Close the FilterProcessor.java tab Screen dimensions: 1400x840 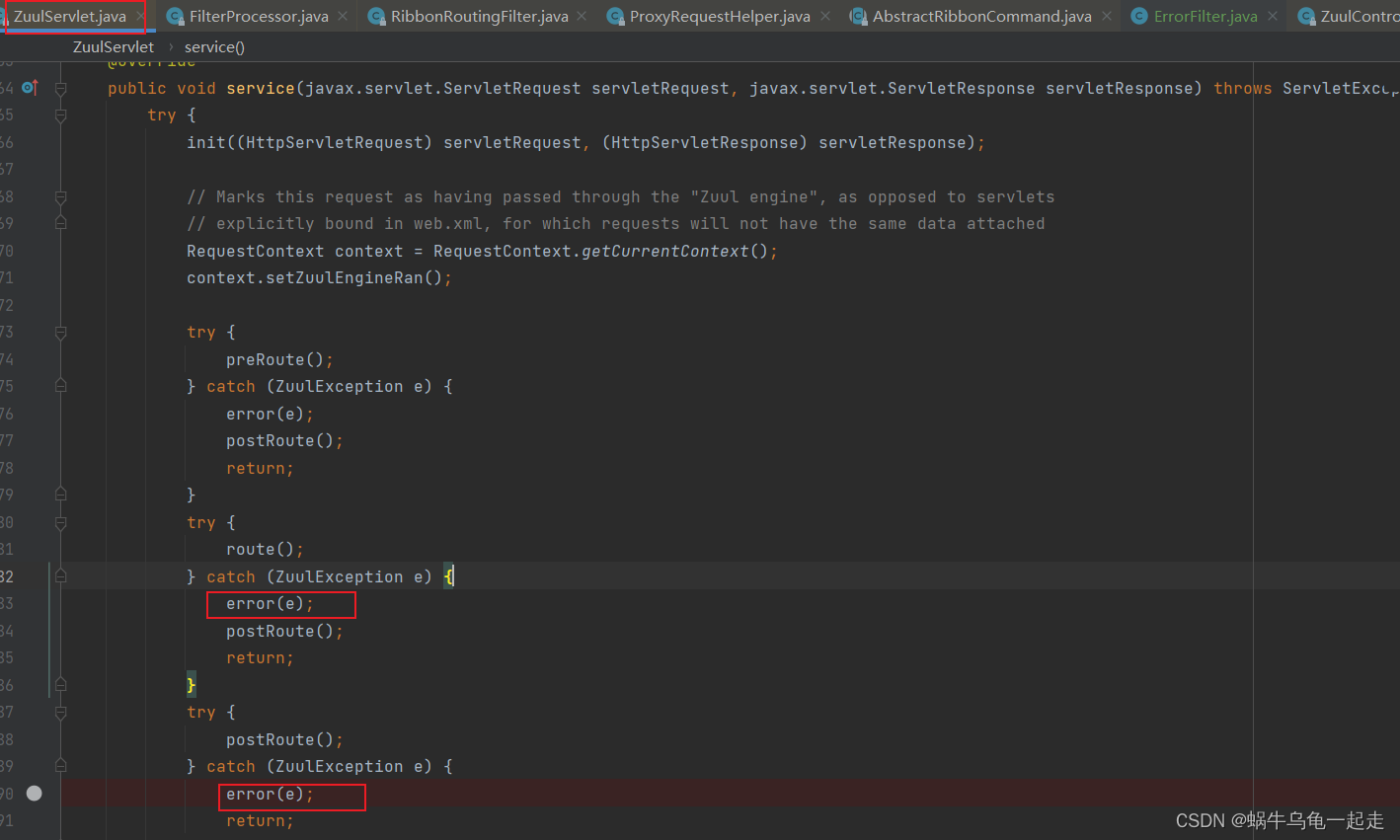(343, 17)
